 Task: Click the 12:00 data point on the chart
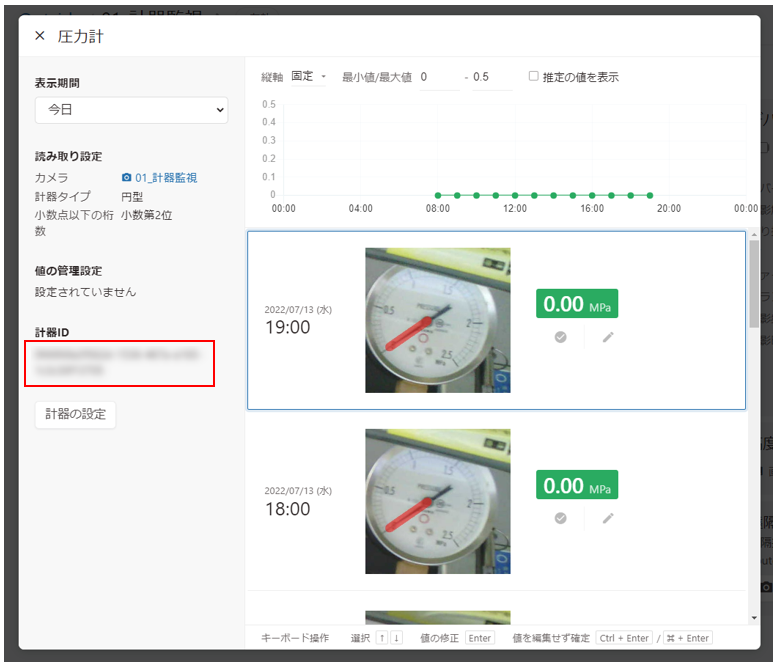(515, 196)
